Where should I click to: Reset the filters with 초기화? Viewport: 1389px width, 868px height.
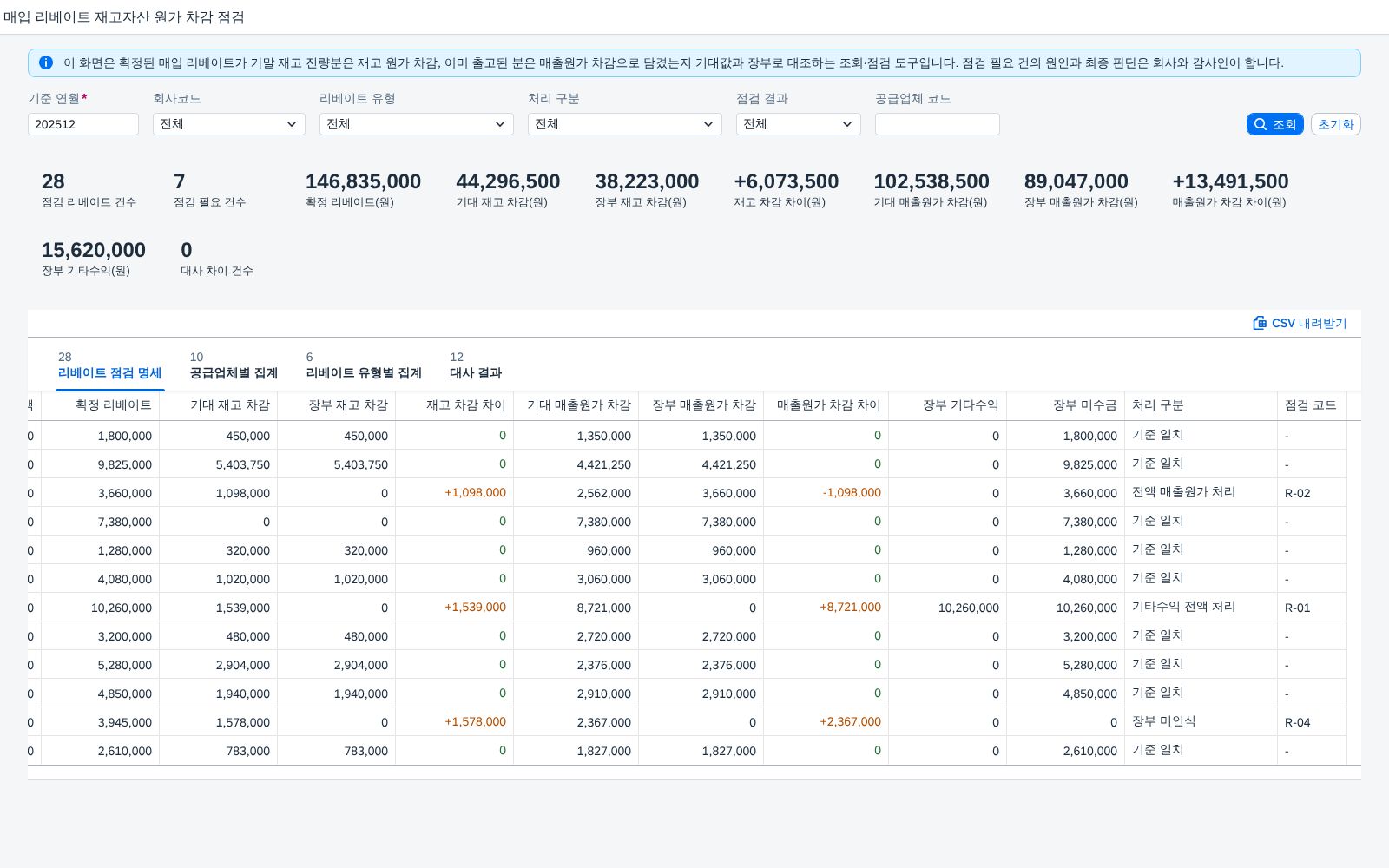(x=1335, y=124)
